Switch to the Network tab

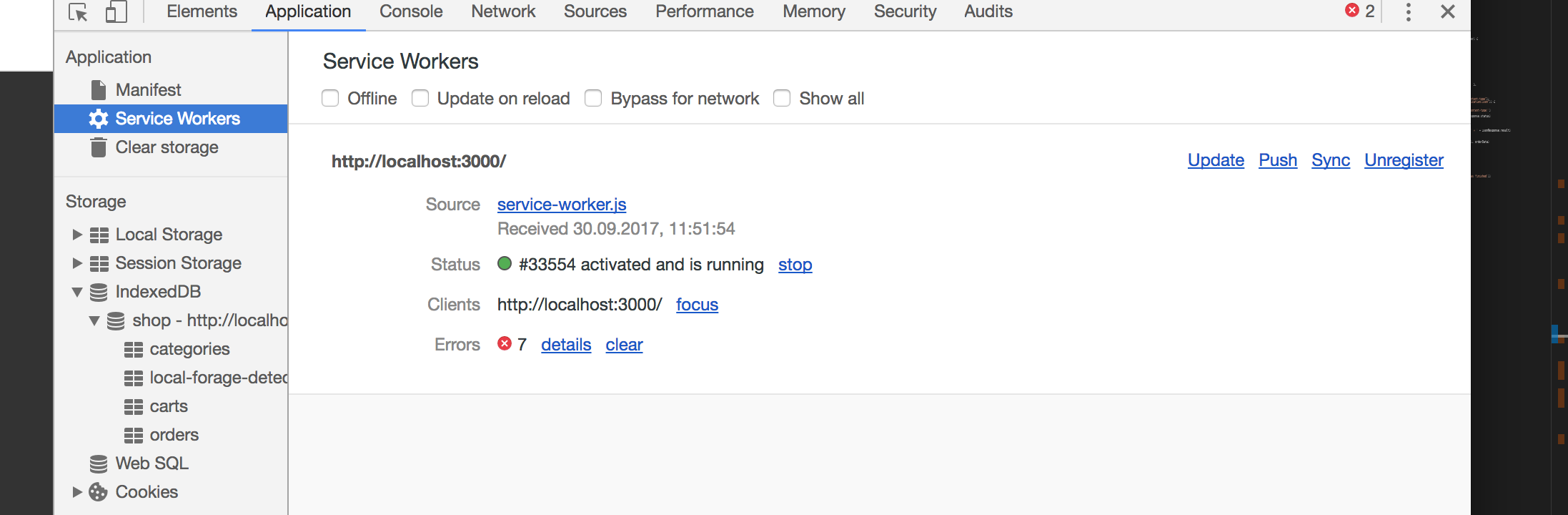coord(503,11)
